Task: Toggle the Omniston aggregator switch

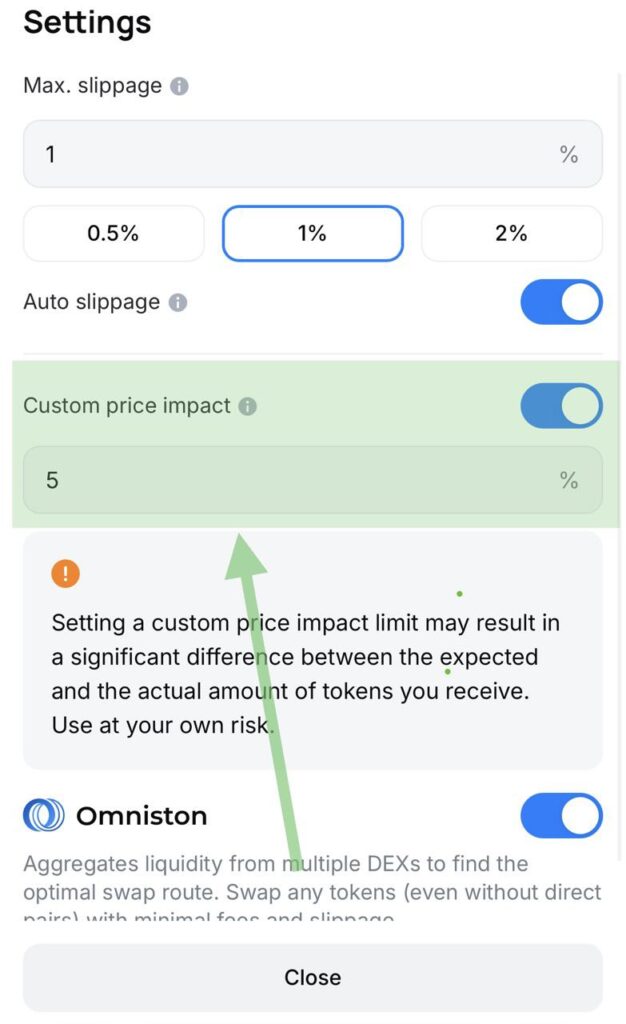Action: pyautogui.click(x=561, y=816)
